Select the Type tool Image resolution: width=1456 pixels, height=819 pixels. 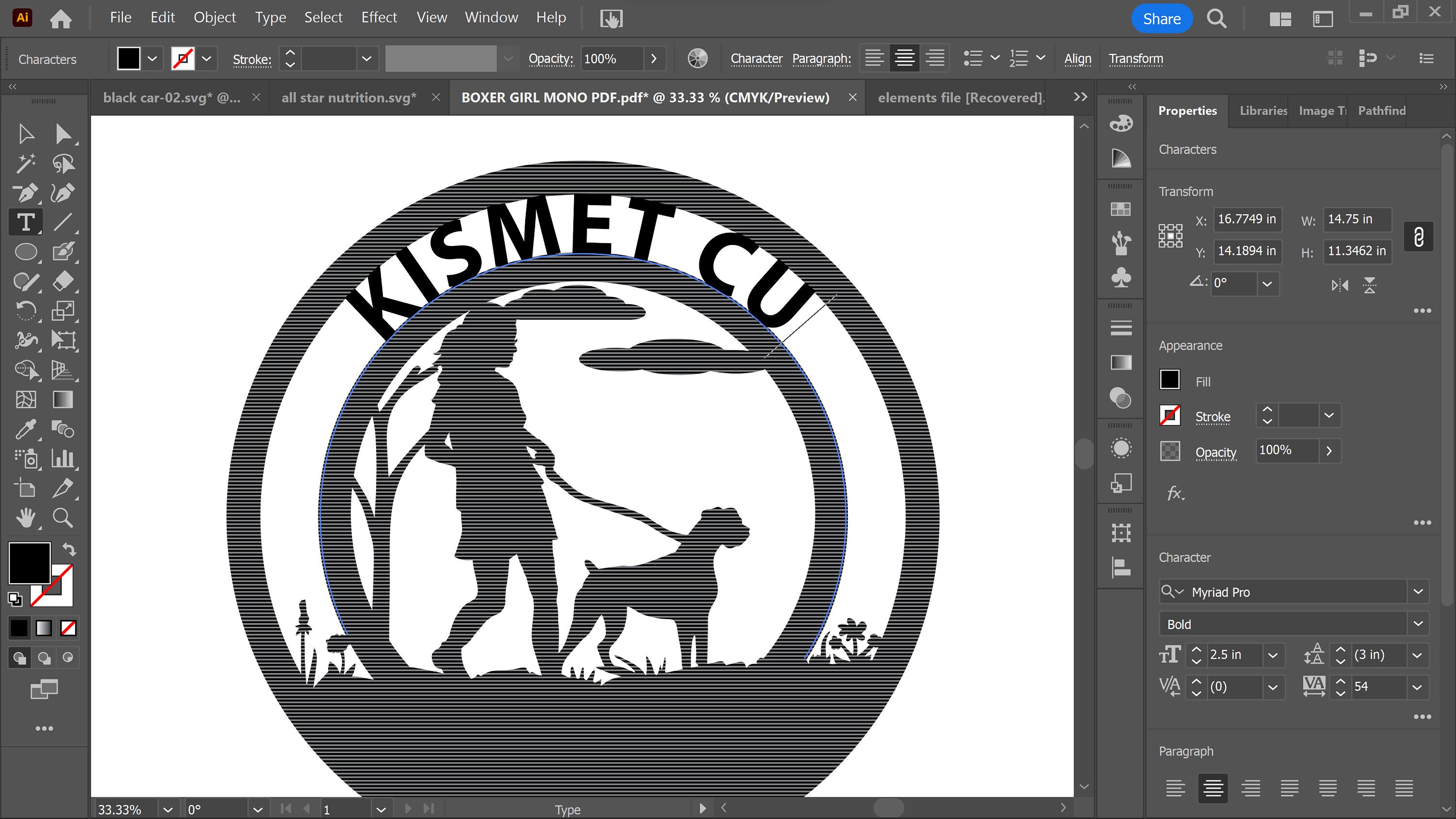tap(26, 222)
